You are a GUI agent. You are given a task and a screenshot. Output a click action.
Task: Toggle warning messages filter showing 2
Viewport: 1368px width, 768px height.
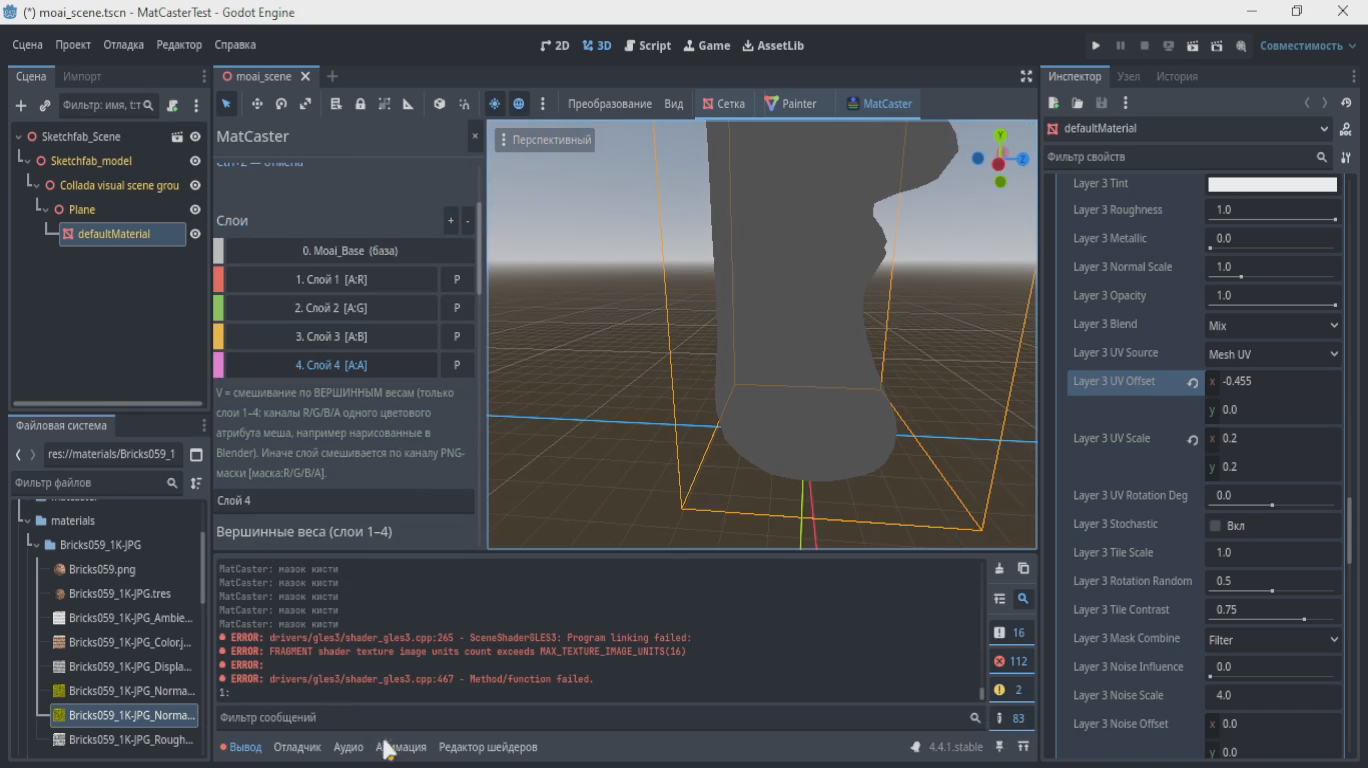tap(1010, 690)
